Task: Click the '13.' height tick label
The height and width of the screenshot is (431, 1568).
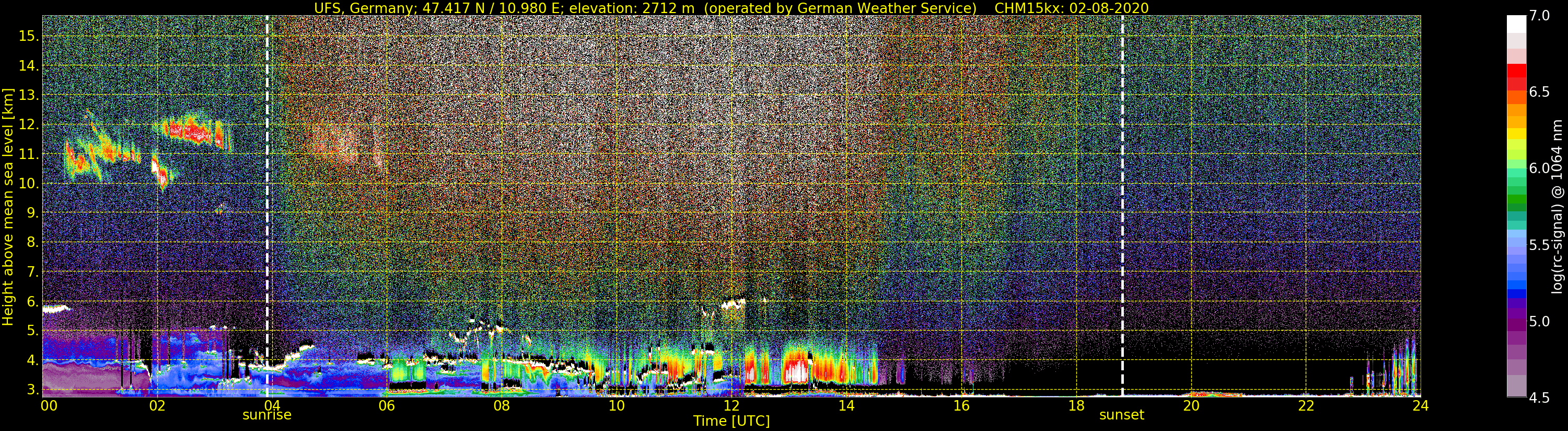Action: 29,95
